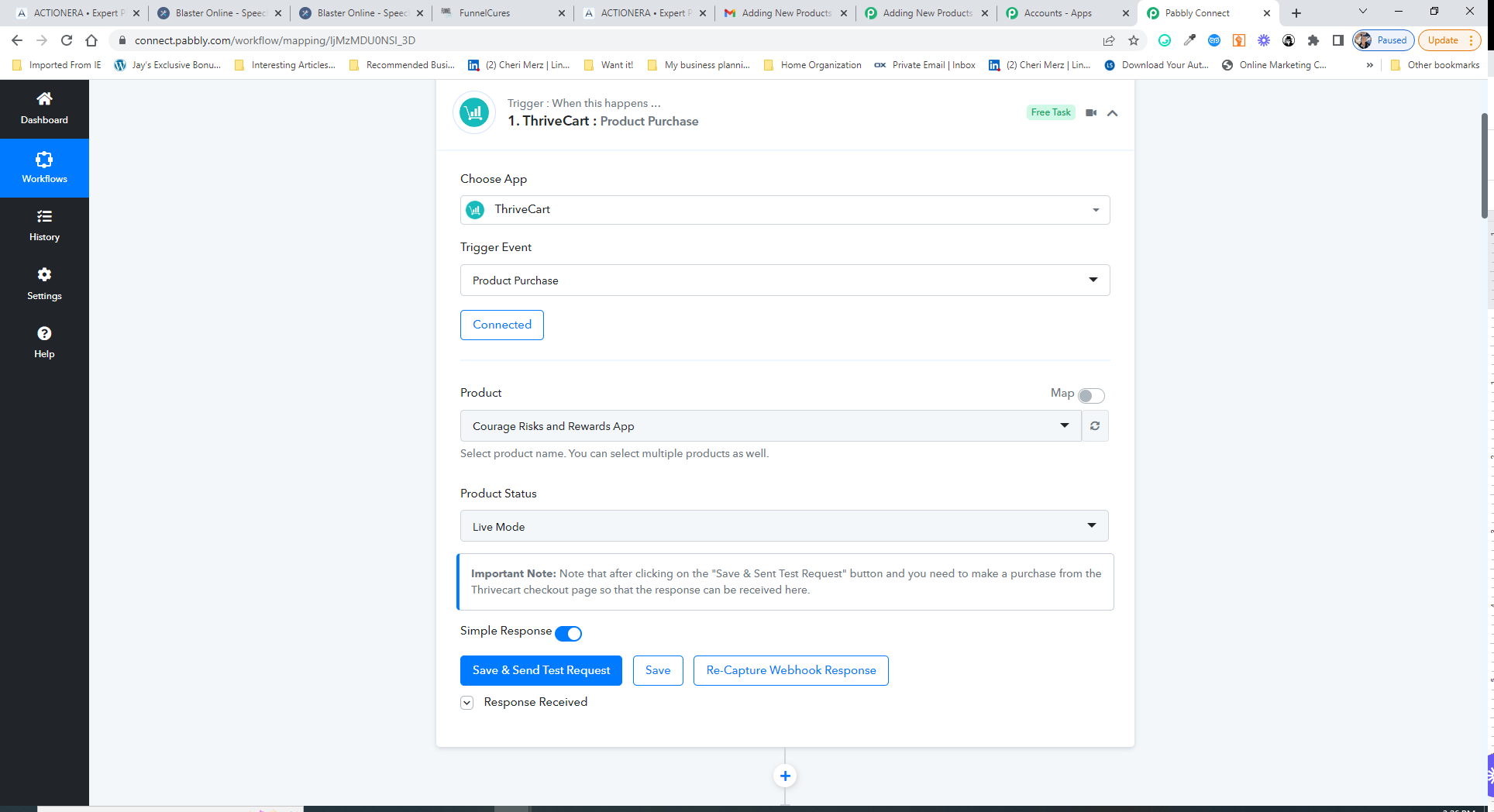Click the video tutorial camera icon
Screen dimensions: 1494x812
pos(1091,113)
